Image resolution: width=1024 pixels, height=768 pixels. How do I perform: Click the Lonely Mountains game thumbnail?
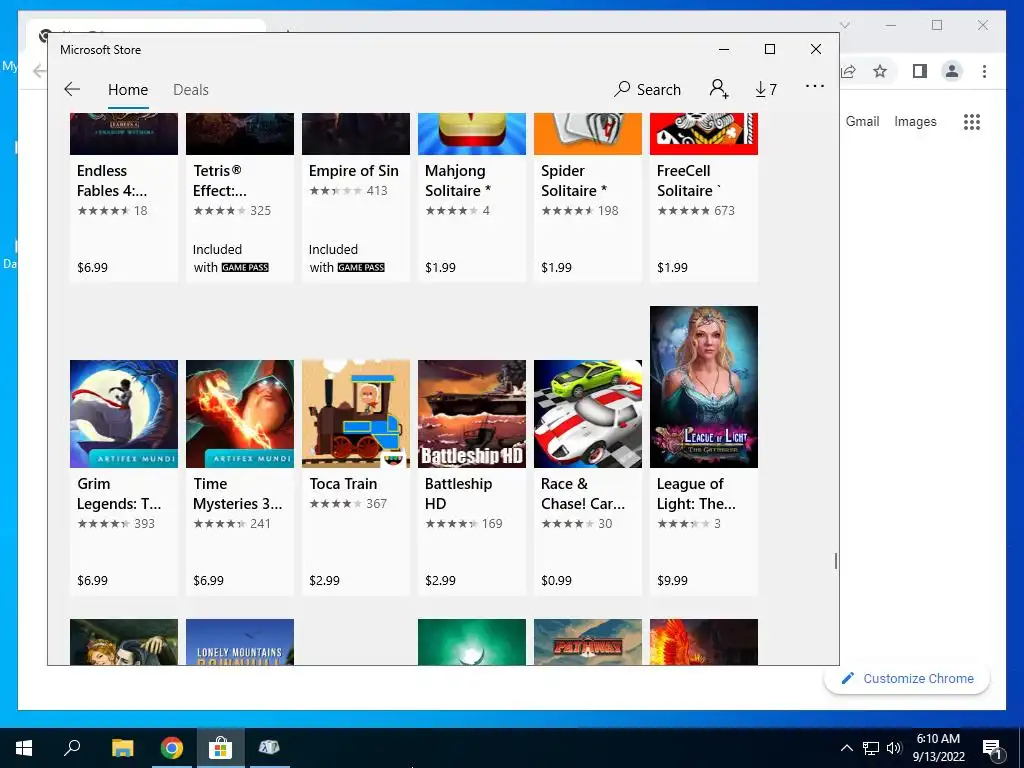(240, 642)
